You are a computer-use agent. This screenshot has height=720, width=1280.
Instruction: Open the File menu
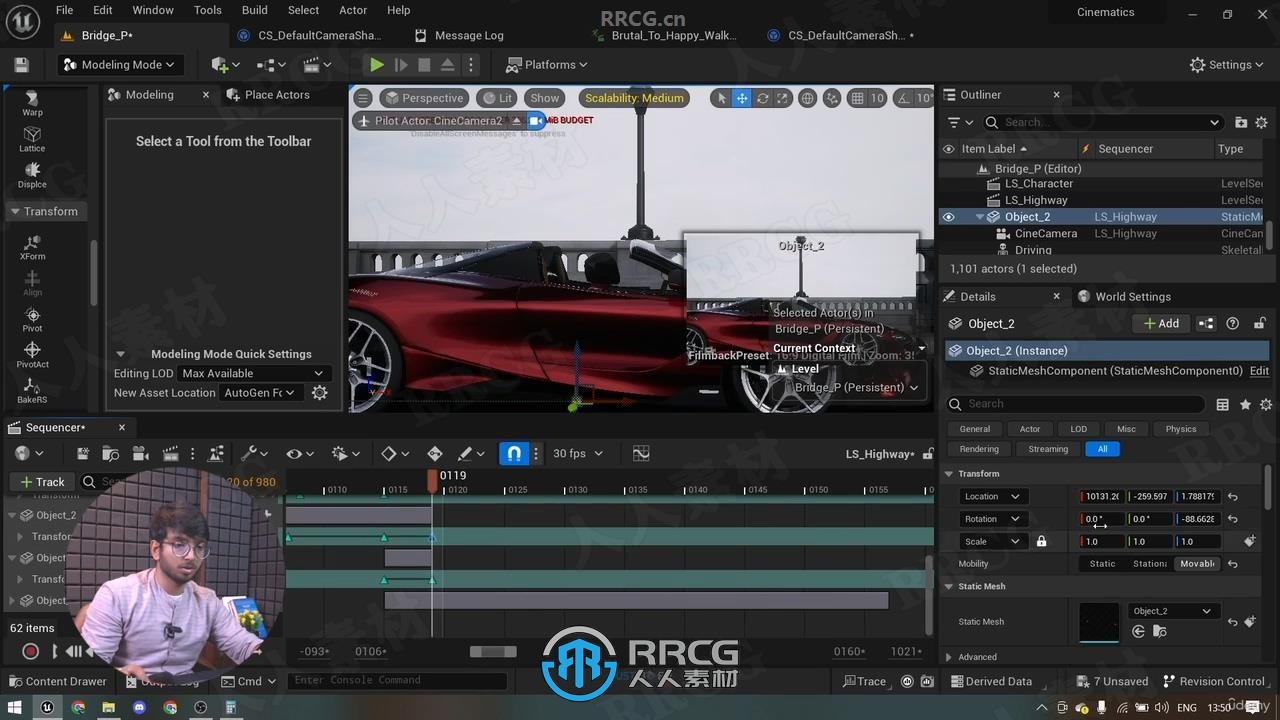[x=64, y=10]
